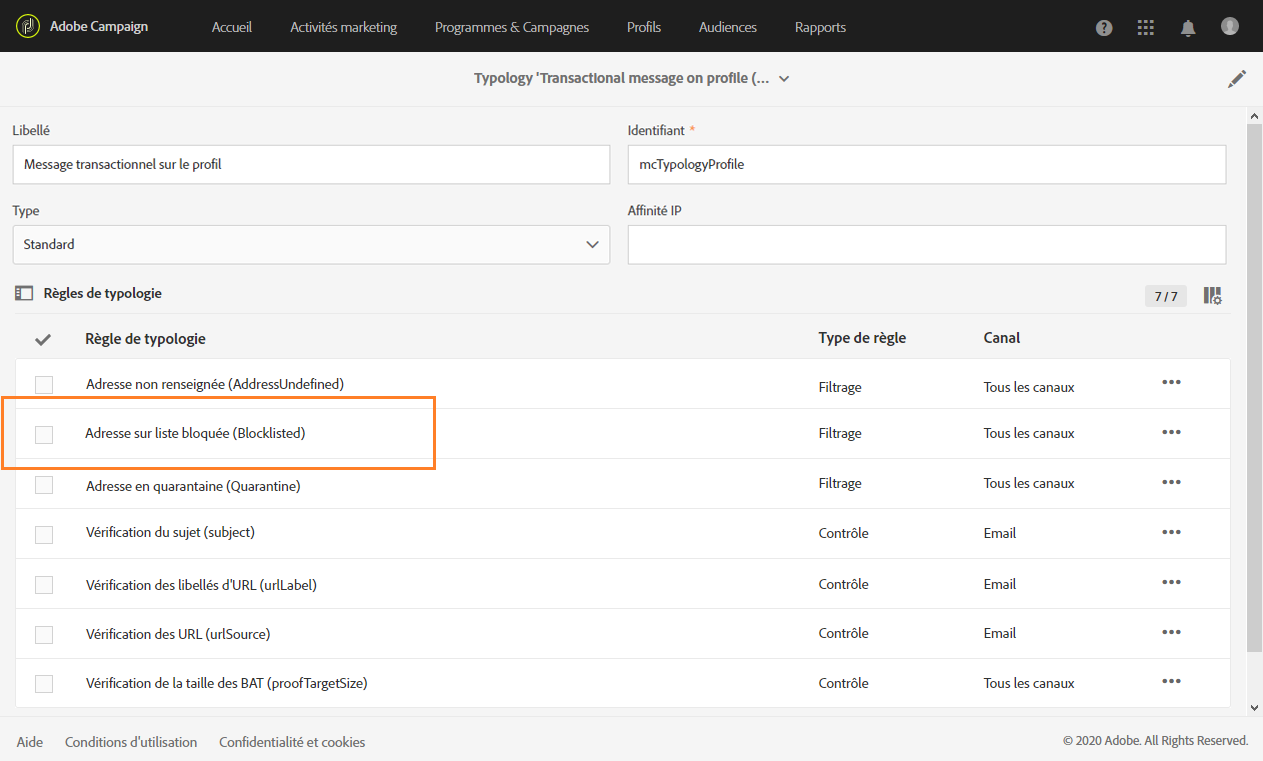Open the Confidentialité et cookies link
1263x761 pixels.
292,742
